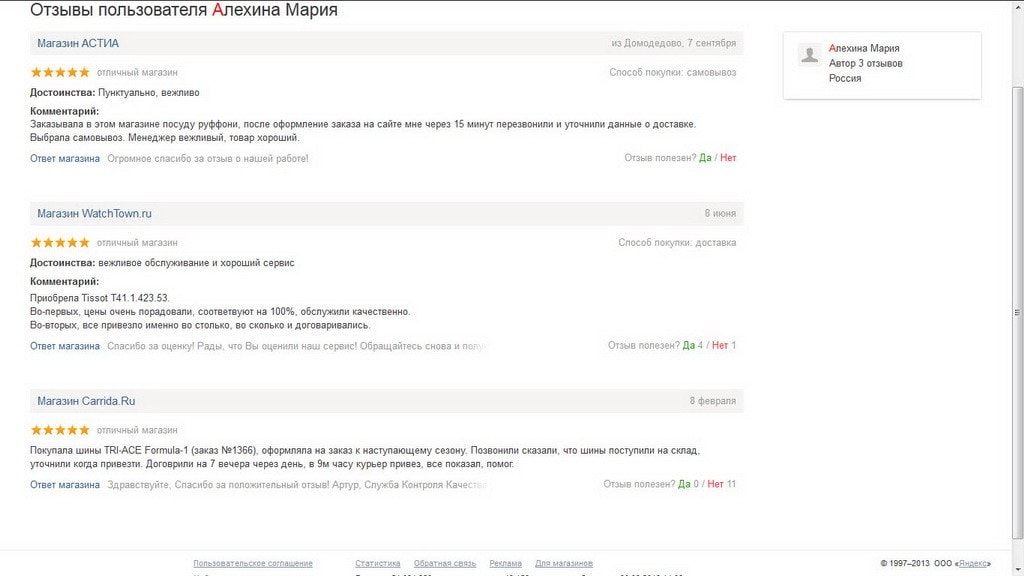Vote Нет on the Carrida.Ru review
This screenshot has width=1024, height=576.
pos(715,484)
